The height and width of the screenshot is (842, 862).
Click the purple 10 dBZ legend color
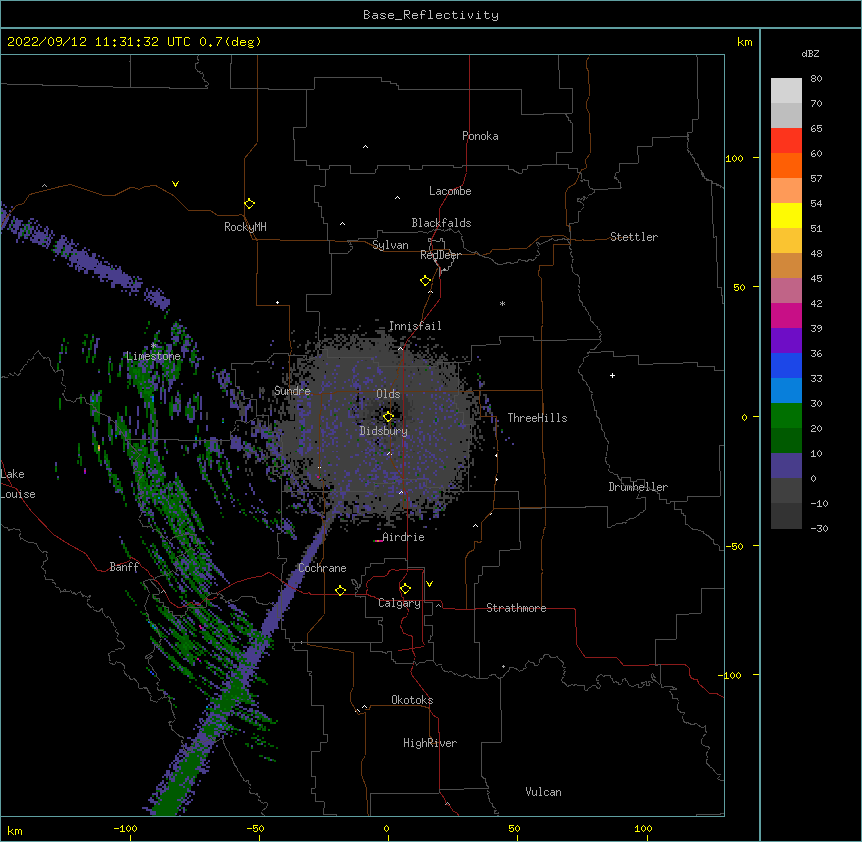tap(786, 466)
